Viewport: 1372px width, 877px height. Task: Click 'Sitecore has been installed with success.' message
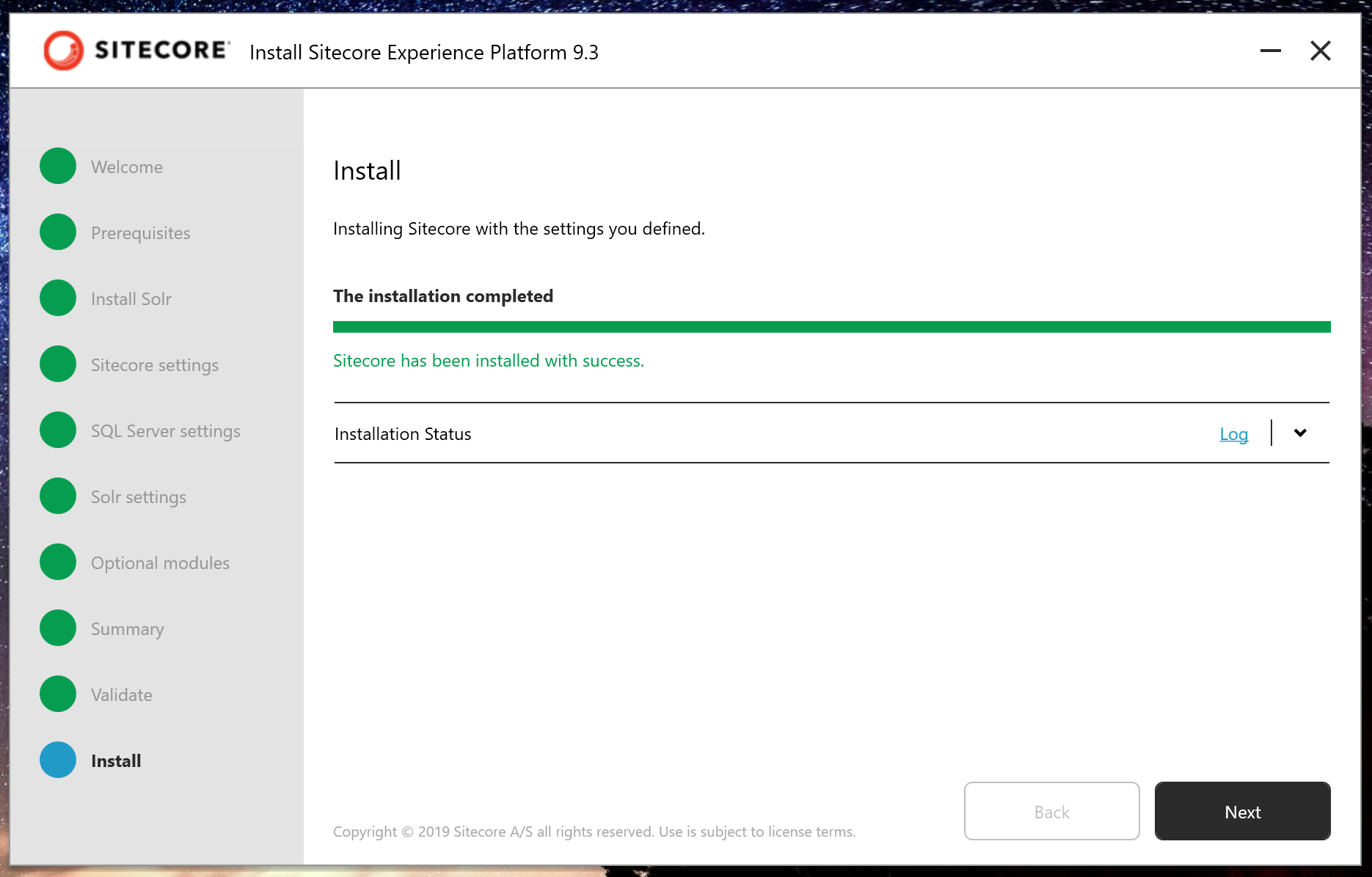(x=489, y=361)
